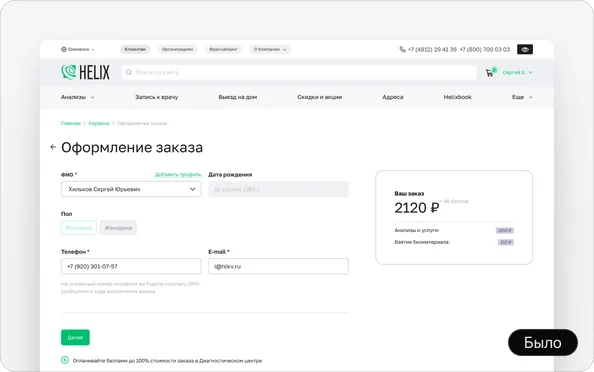Switch to the Клиентам tab
Viewport: 594px width, 372px height.
point(135,49)
